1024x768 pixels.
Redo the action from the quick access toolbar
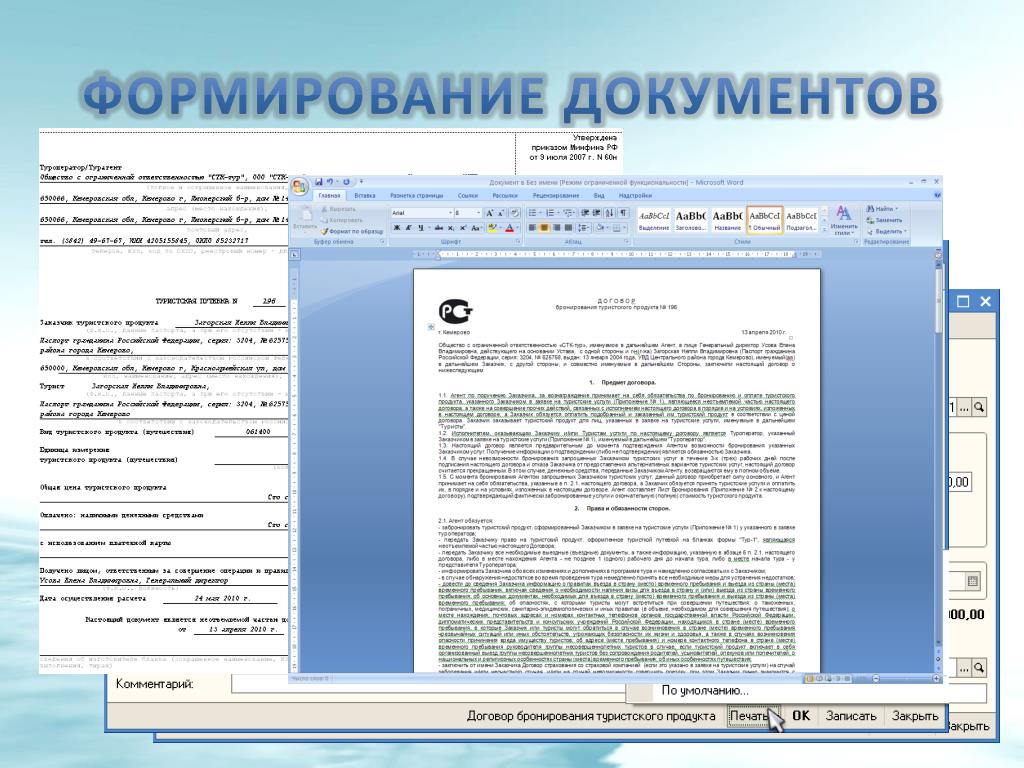pyautogui.click(x=346, y=182)
